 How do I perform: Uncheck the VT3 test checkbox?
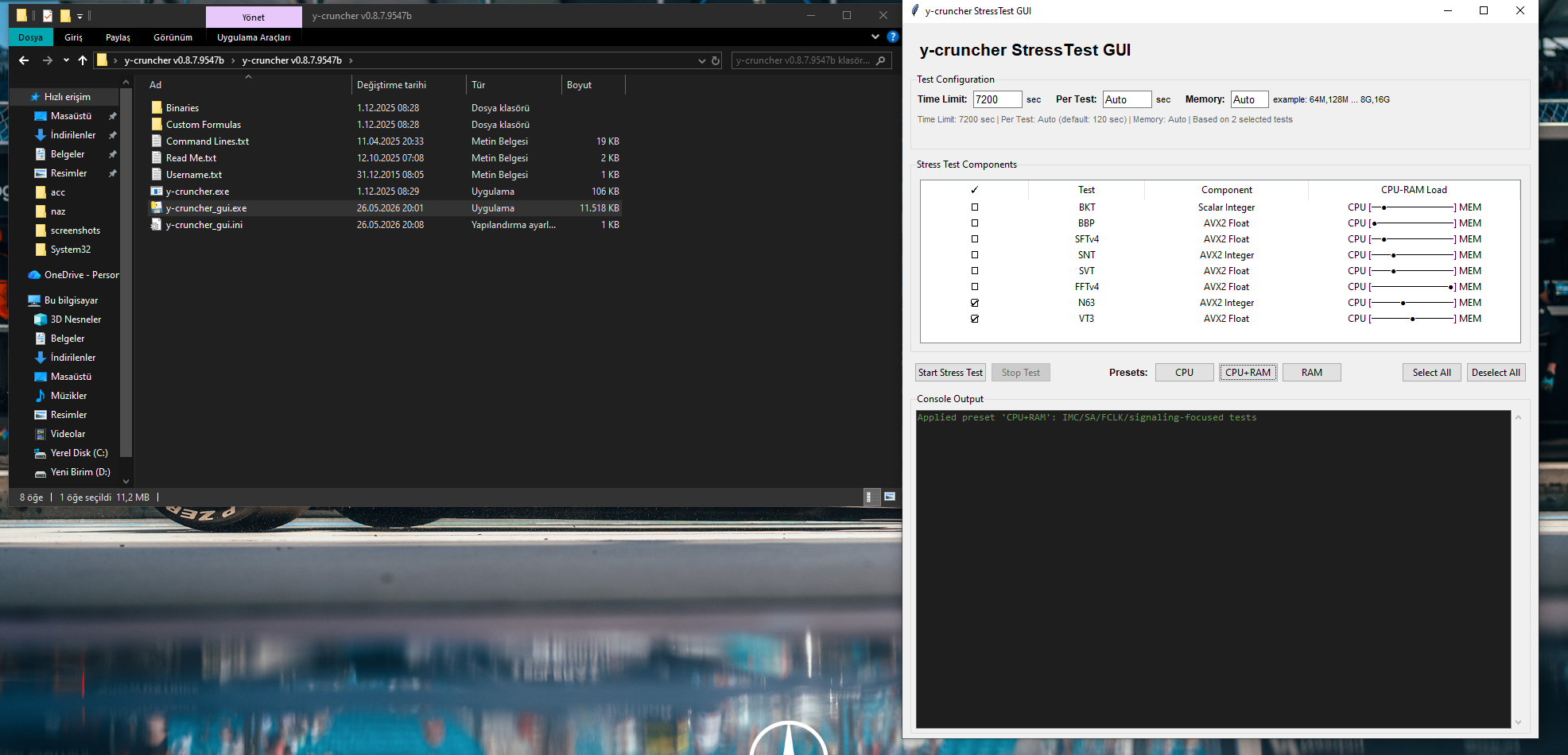pyautogui.click(x=975, y=319)
